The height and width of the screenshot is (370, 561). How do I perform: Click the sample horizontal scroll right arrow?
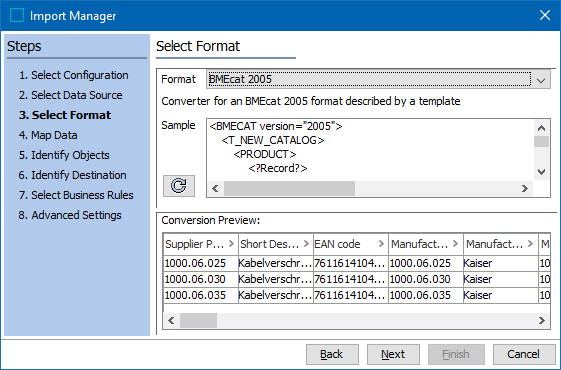[x=525, y=188]
